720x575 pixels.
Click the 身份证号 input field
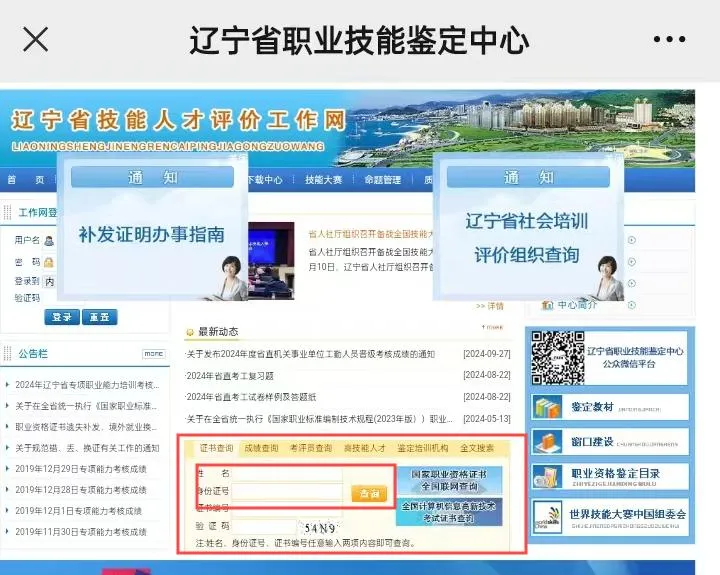pos(287,492)
